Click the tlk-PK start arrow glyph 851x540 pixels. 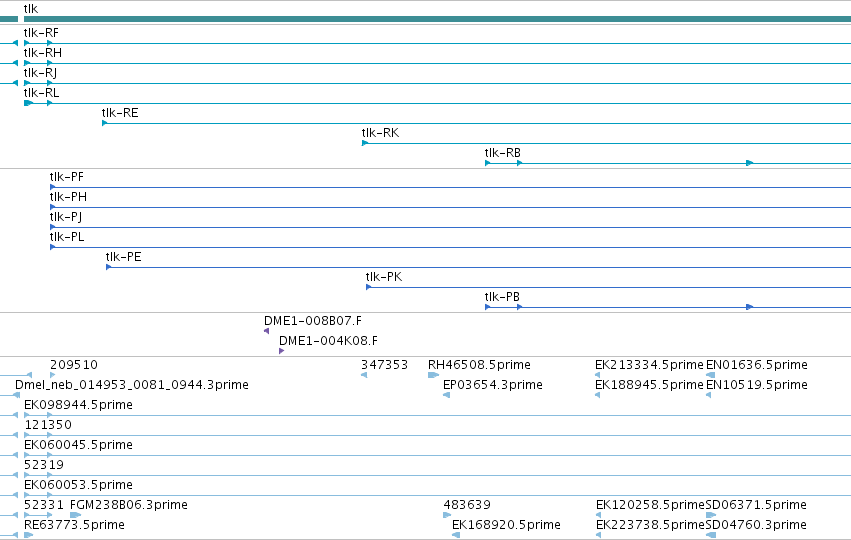point(369,287)
